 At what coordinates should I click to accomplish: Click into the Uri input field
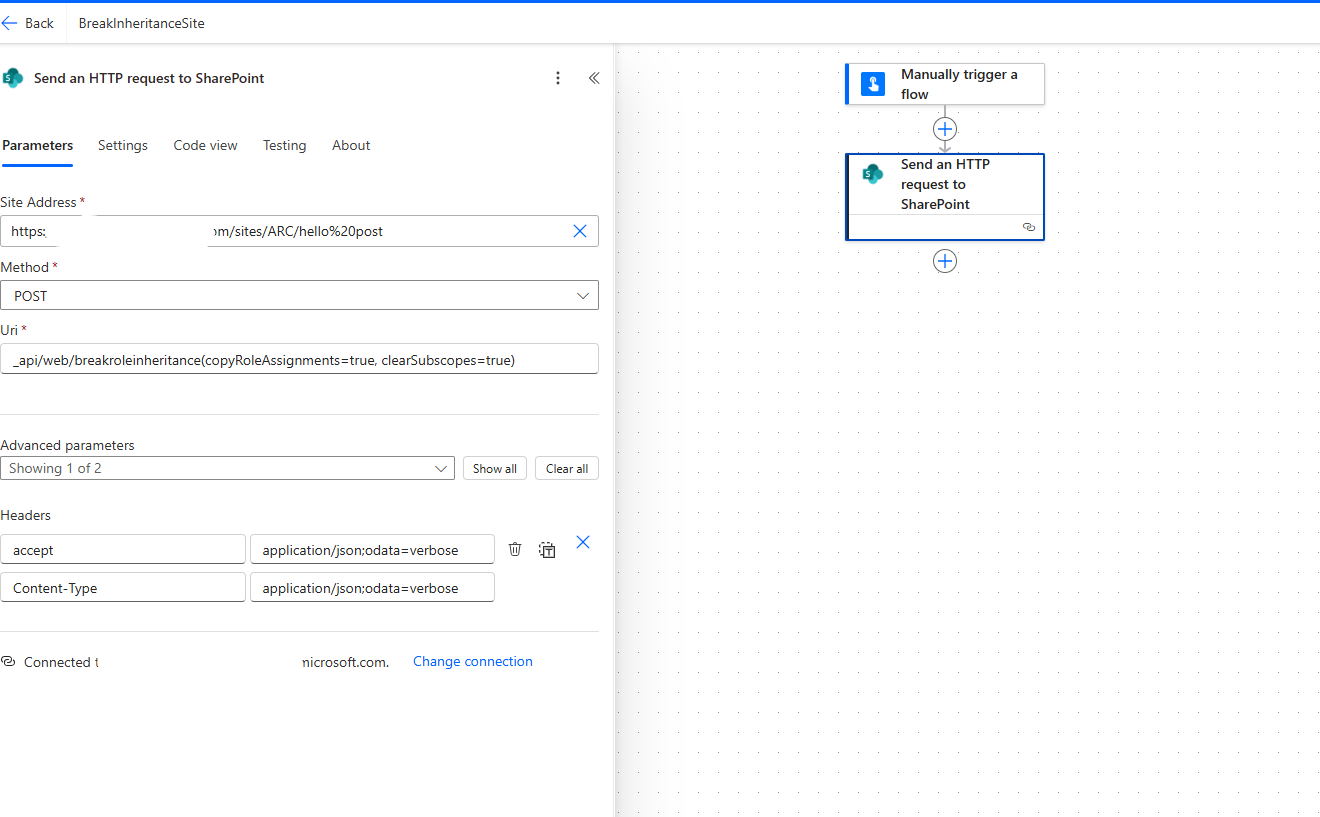tap(299, 359)
